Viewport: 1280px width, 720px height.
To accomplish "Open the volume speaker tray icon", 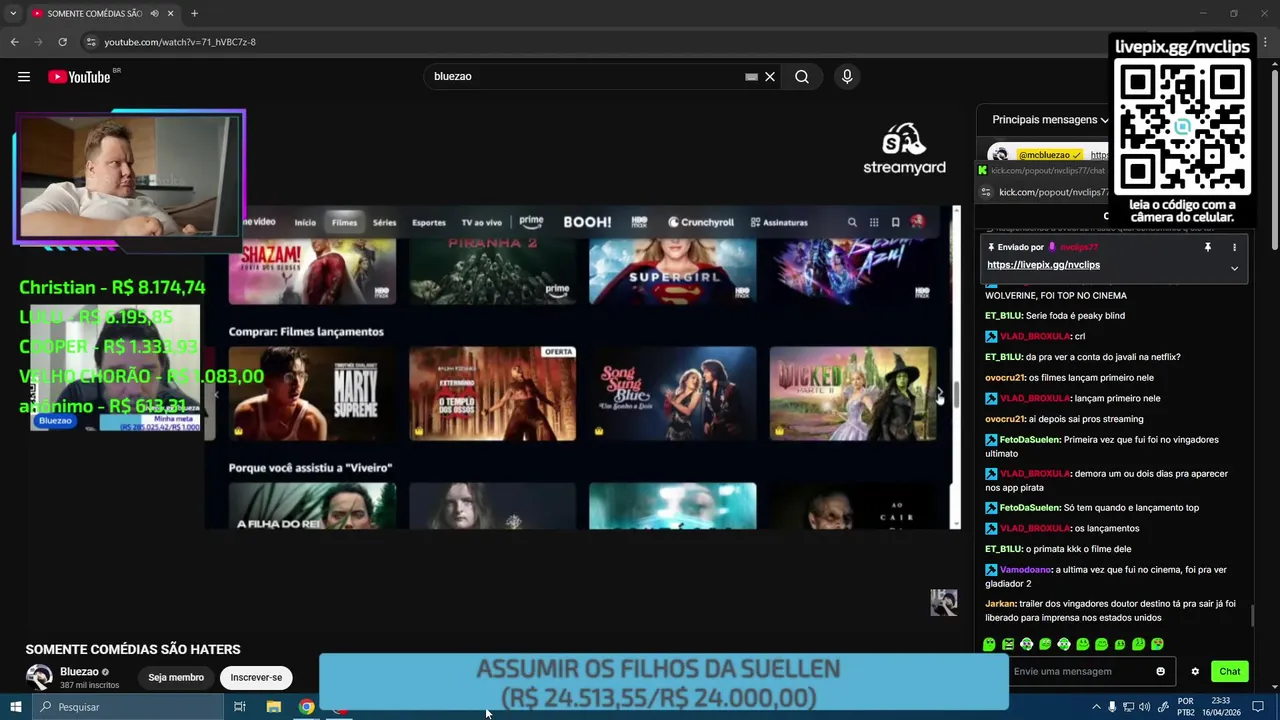I will point(1144,707).
